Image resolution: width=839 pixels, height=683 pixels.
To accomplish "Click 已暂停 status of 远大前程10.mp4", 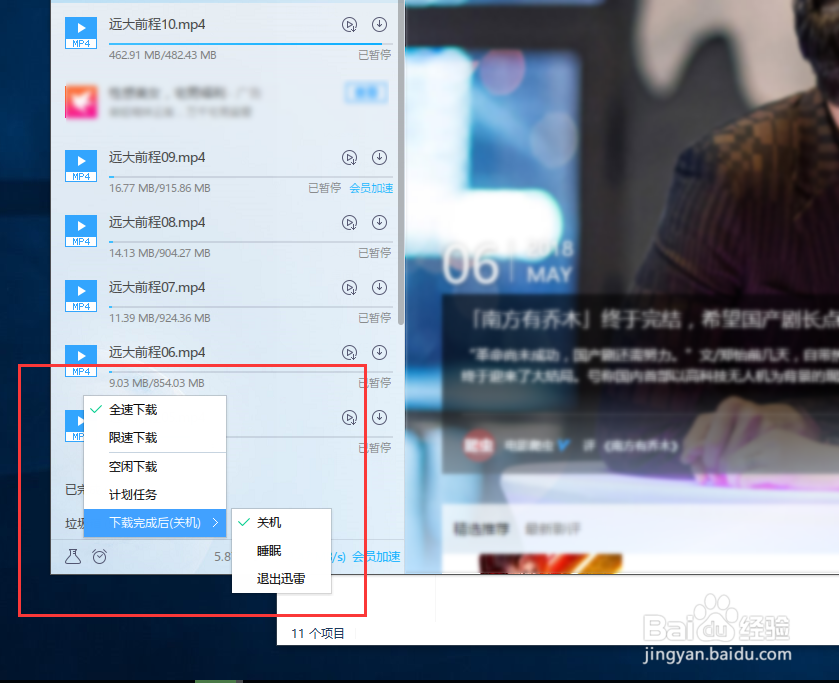I will point(375,55).
